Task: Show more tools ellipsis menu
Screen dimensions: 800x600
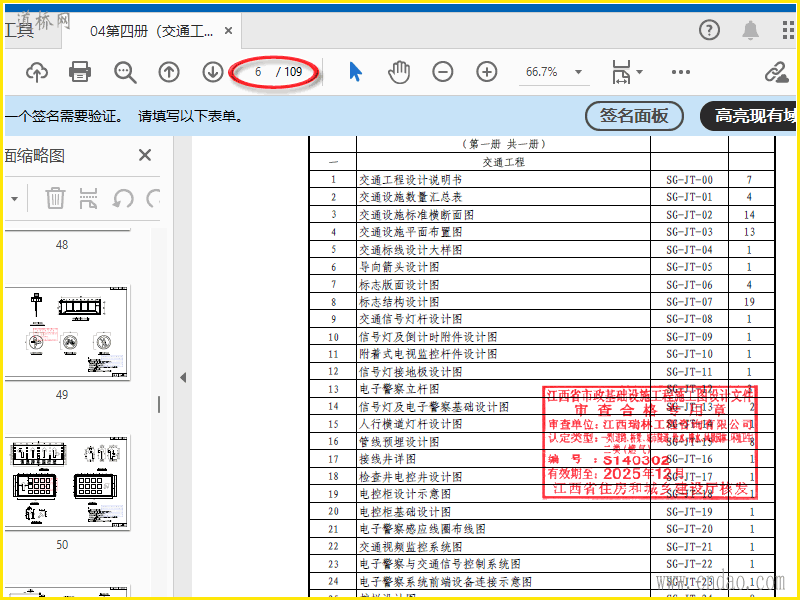Action: coord(681,72)
